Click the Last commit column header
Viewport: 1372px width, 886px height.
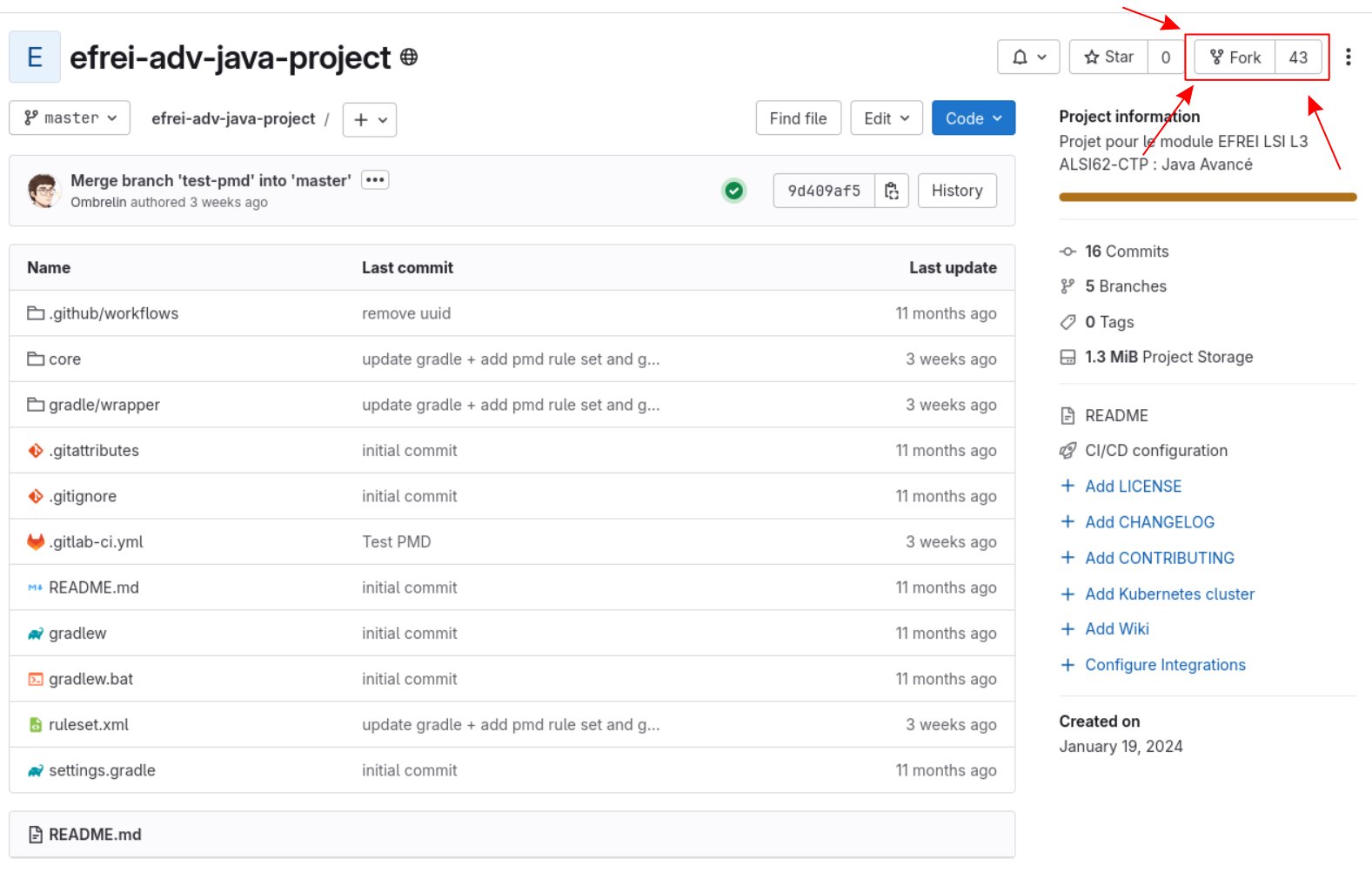pos(407,267)
